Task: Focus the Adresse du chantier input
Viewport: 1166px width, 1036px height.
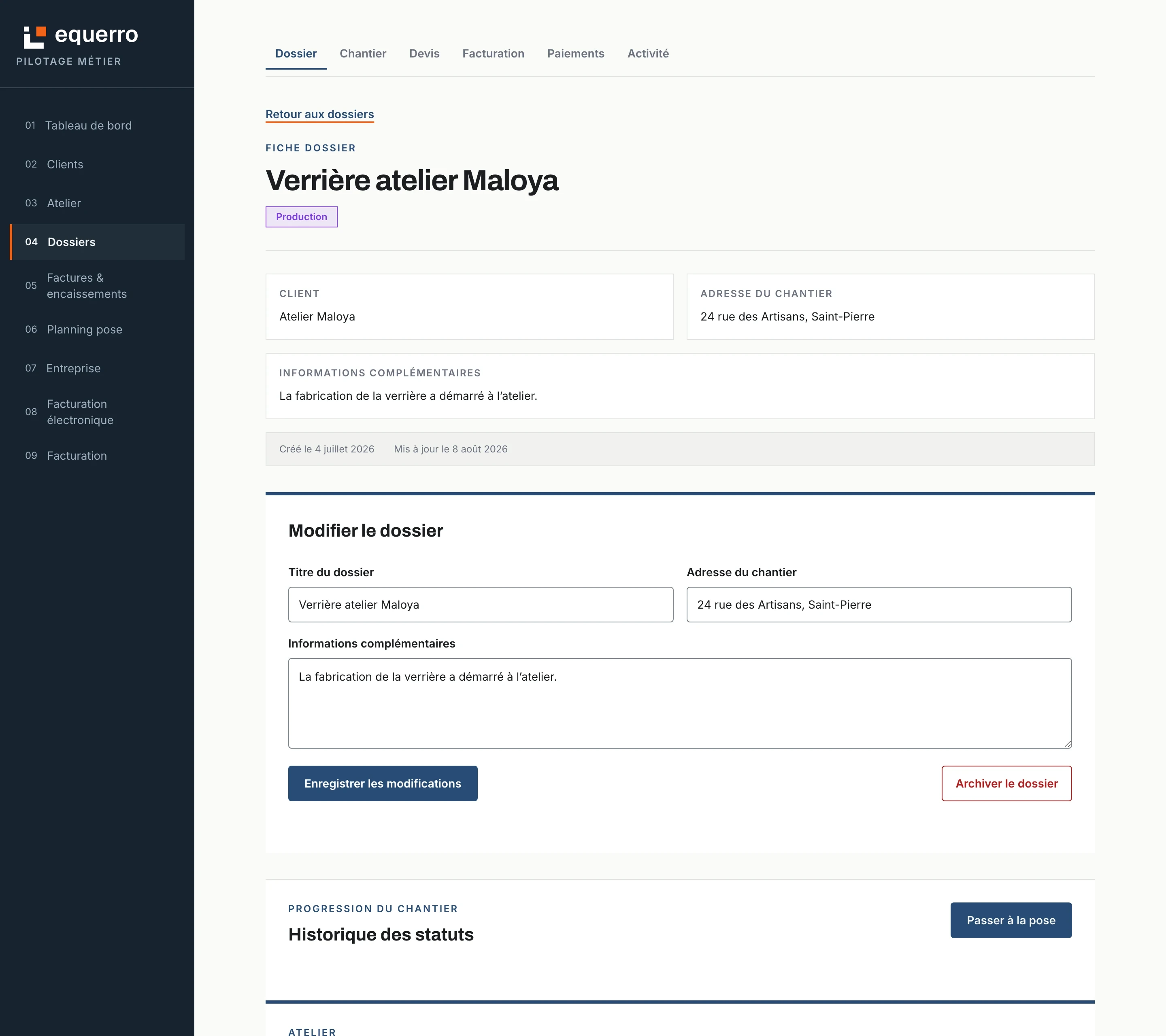Action: tap(879, 604)
